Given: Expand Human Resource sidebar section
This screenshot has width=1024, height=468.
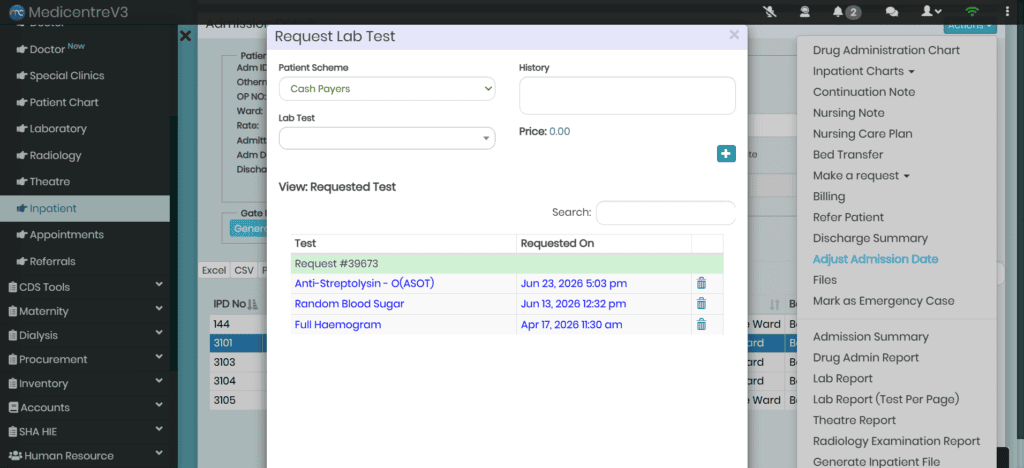Looking at the screenshot, I should click(x=85, y=456).
